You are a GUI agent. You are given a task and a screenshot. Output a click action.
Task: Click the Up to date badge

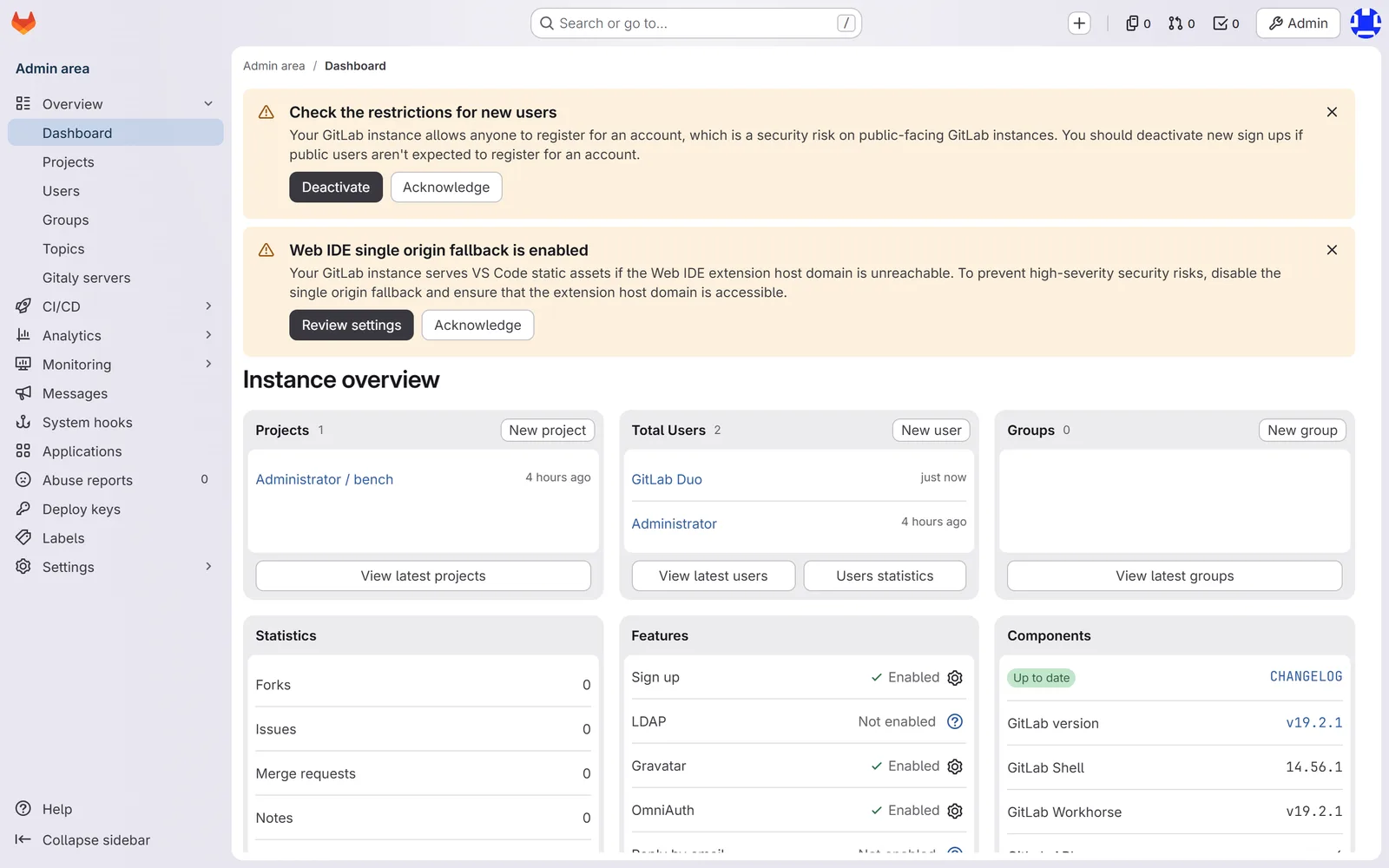point(1041,678)
